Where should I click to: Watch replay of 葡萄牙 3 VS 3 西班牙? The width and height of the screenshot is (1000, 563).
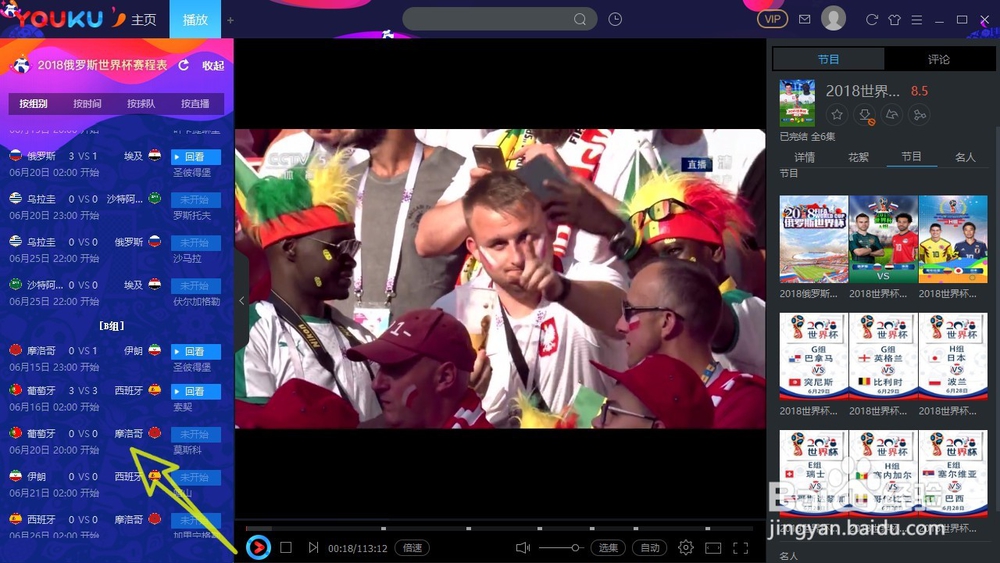point(196,391)
